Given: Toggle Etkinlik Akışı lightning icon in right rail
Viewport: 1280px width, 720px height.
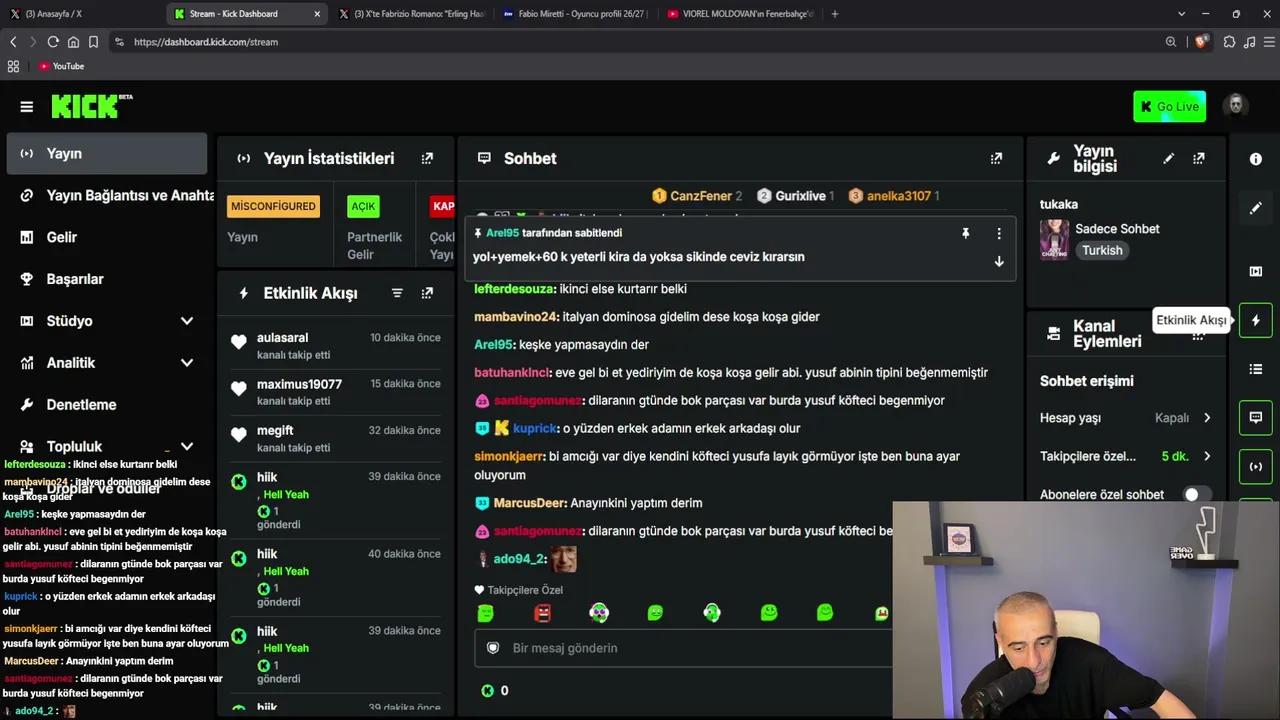Looking at the screenshot, I should (1256, 320).
